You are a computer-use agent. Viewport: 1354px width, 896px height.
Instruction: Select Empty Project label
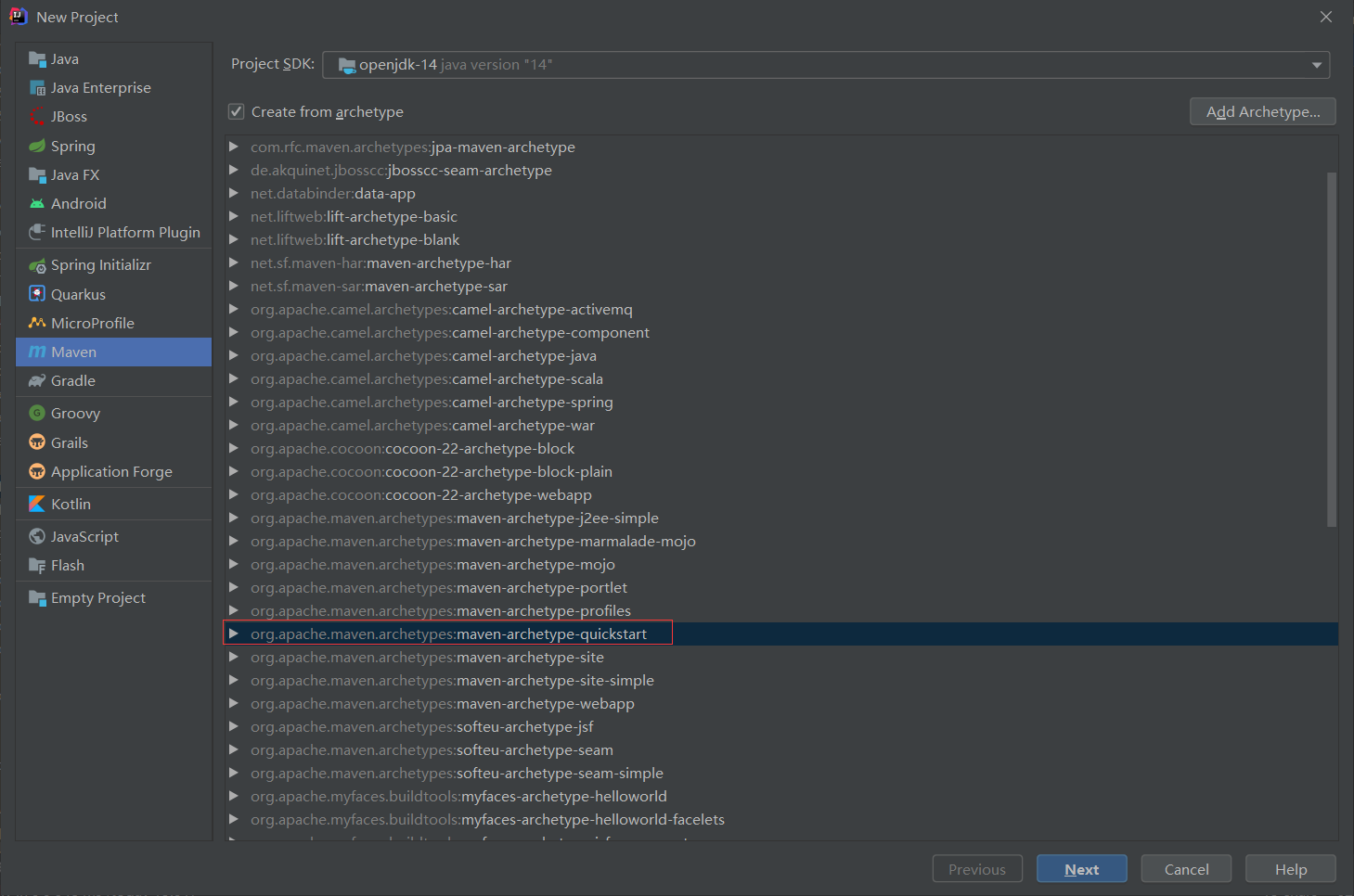click(98, 598)
